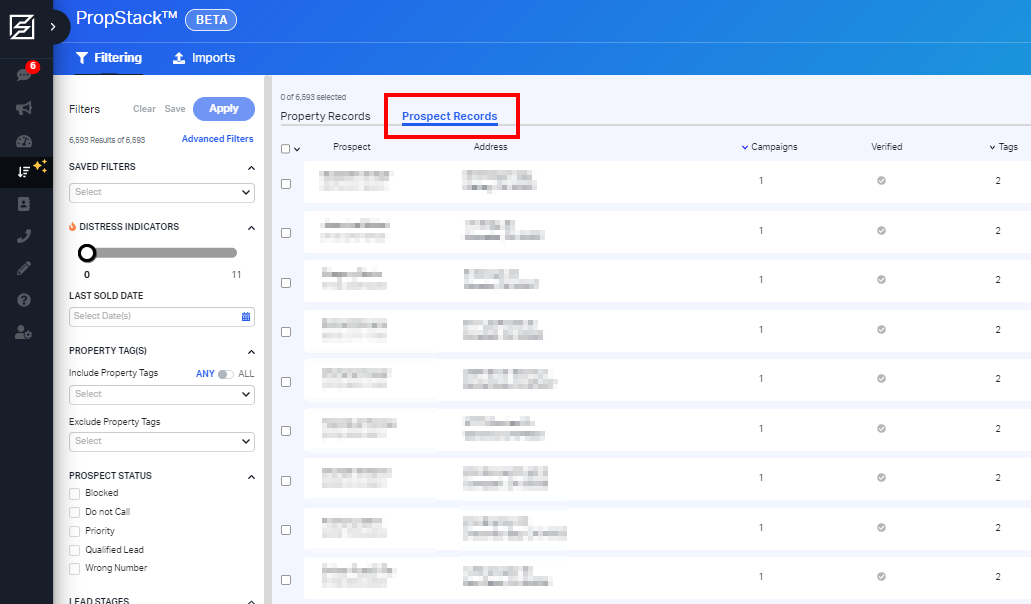
Task: Check the last prospect row checkbox
Action: tap(286, 580)
